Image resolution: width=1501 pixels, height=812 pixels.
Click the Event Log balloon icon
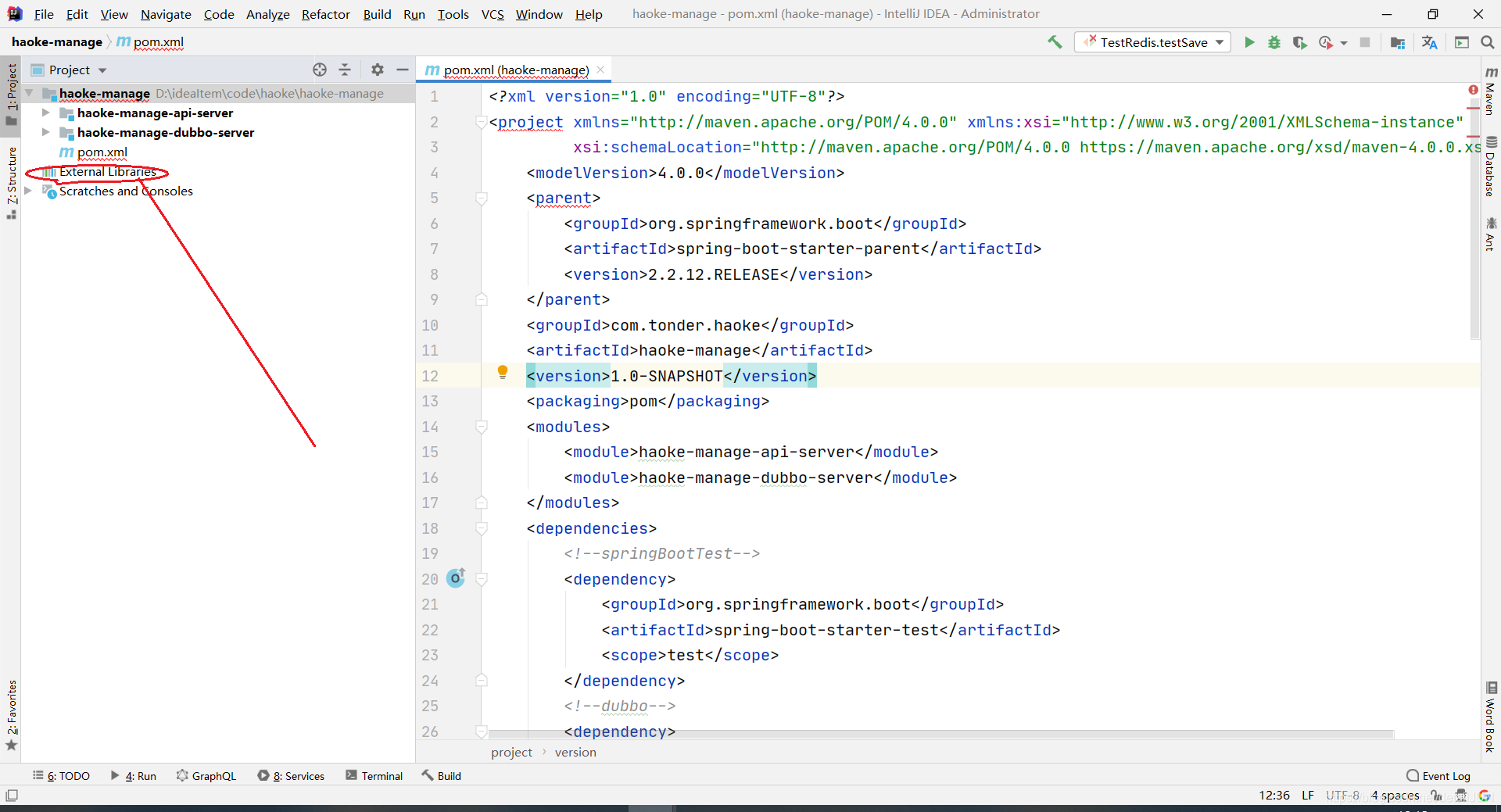click(x=1413, y=776)
